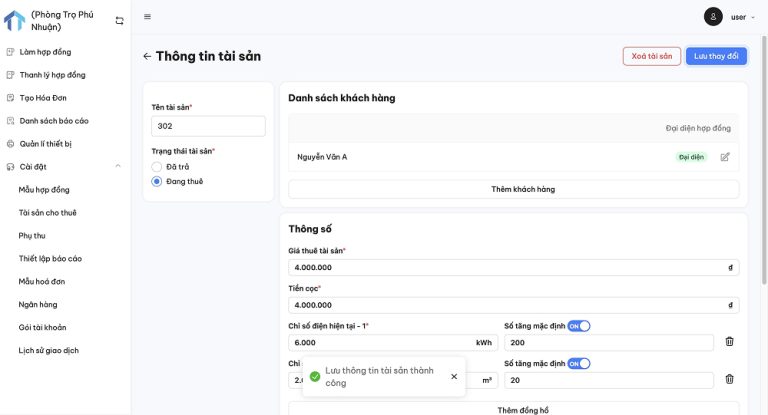Screen dimensions: 768x415
Task: Select the Đang thuê radio option
Action: coord(156,181)
